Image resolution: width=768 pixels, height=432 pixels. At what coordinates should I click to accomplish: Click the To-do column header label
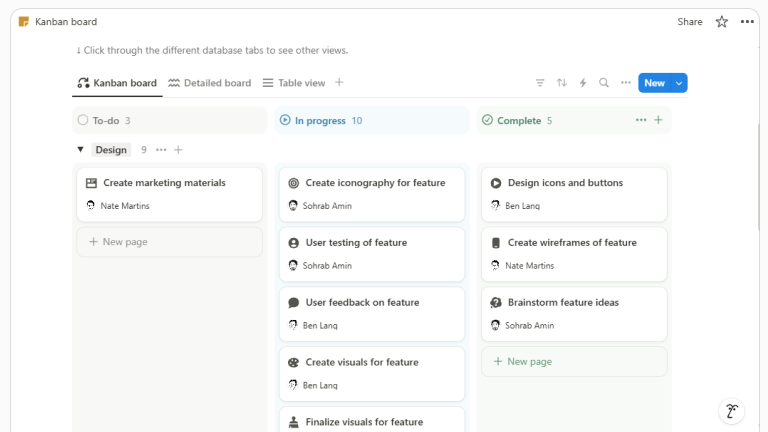coord(106,120)
